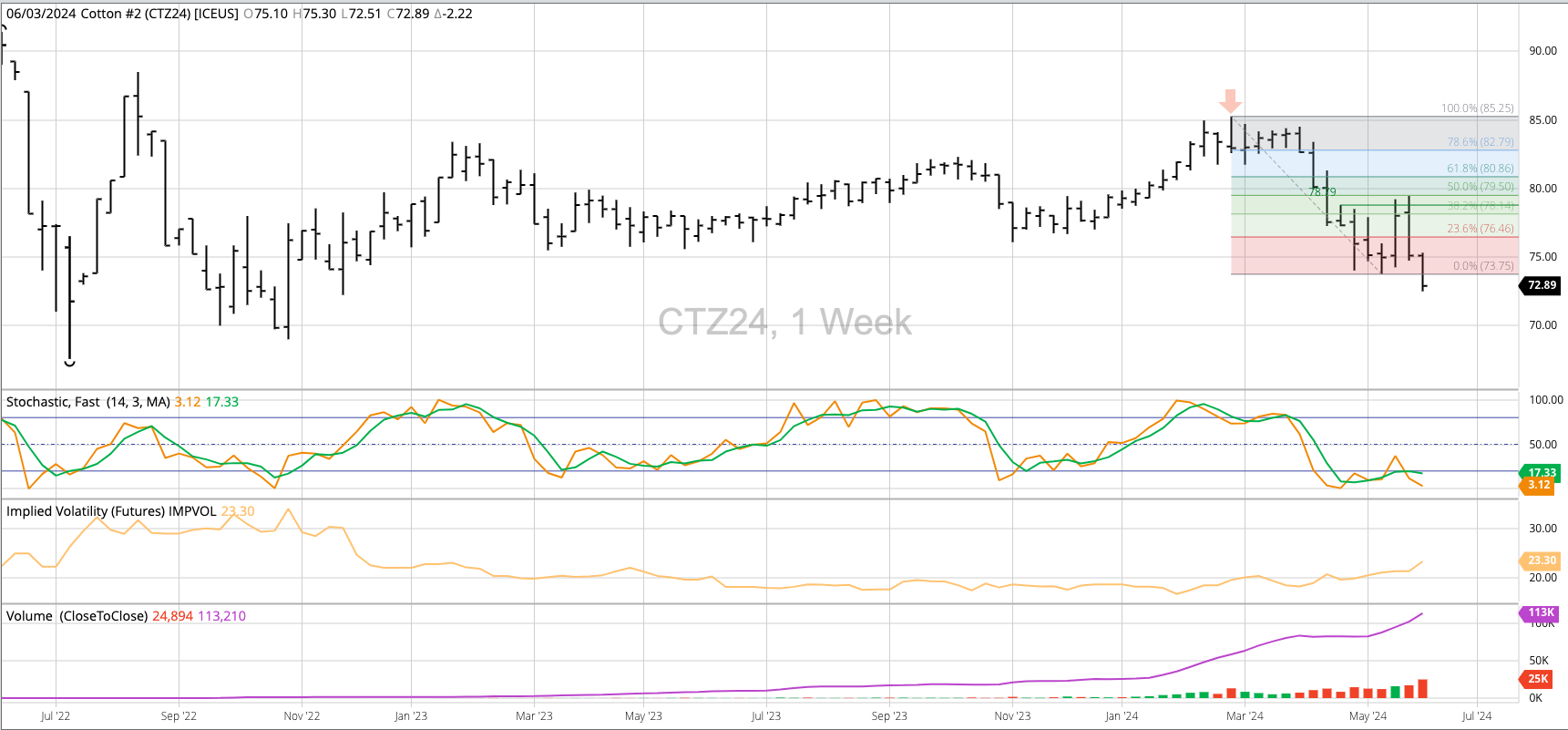The image size is (1568, 730).
Task: Click the Cotton #2 (CTZ24) chart title
Action: click(x=122, y=14)
